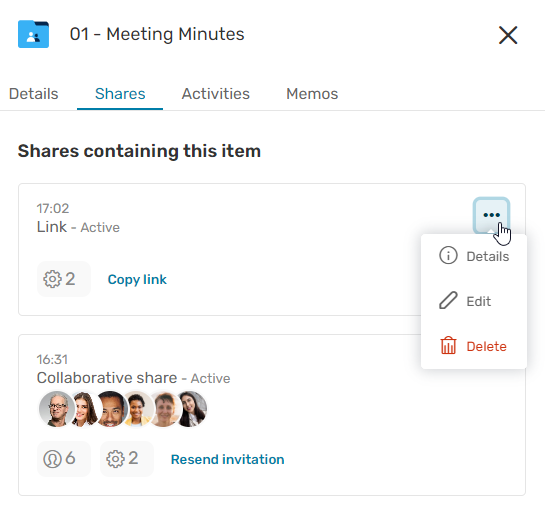Open settings badge showing 2 on Link share
Image resolution: width=545 pixels, height=511 pixels.
[x=64, y=279]
